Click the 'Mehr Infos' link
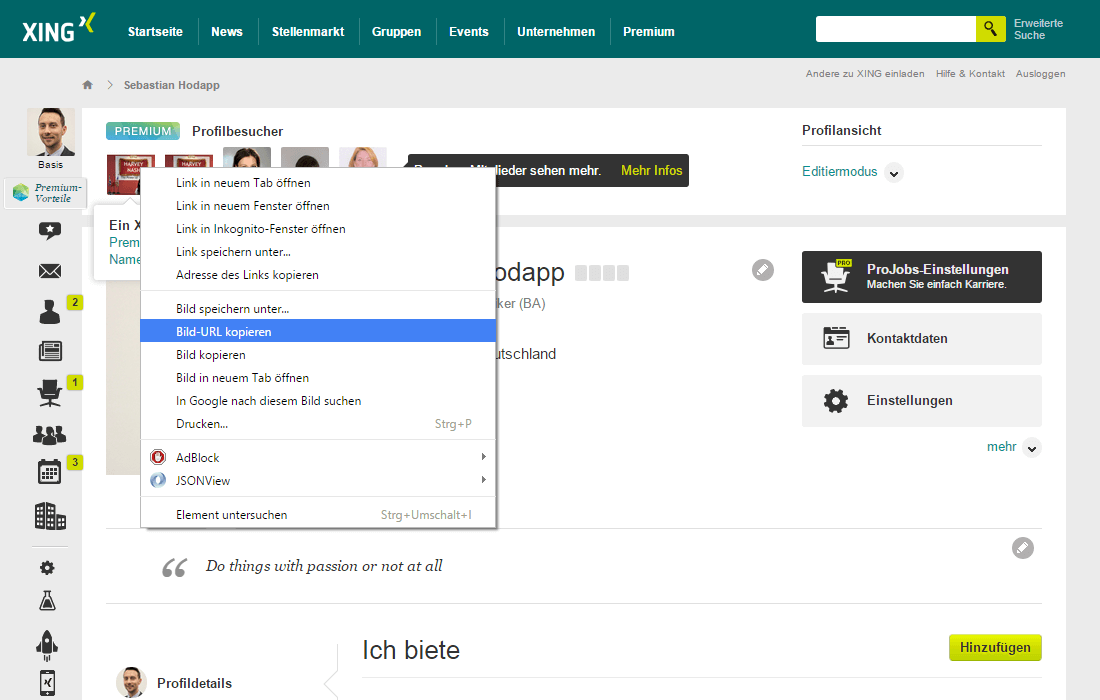The image size is (1100, 700). (651, 170)
